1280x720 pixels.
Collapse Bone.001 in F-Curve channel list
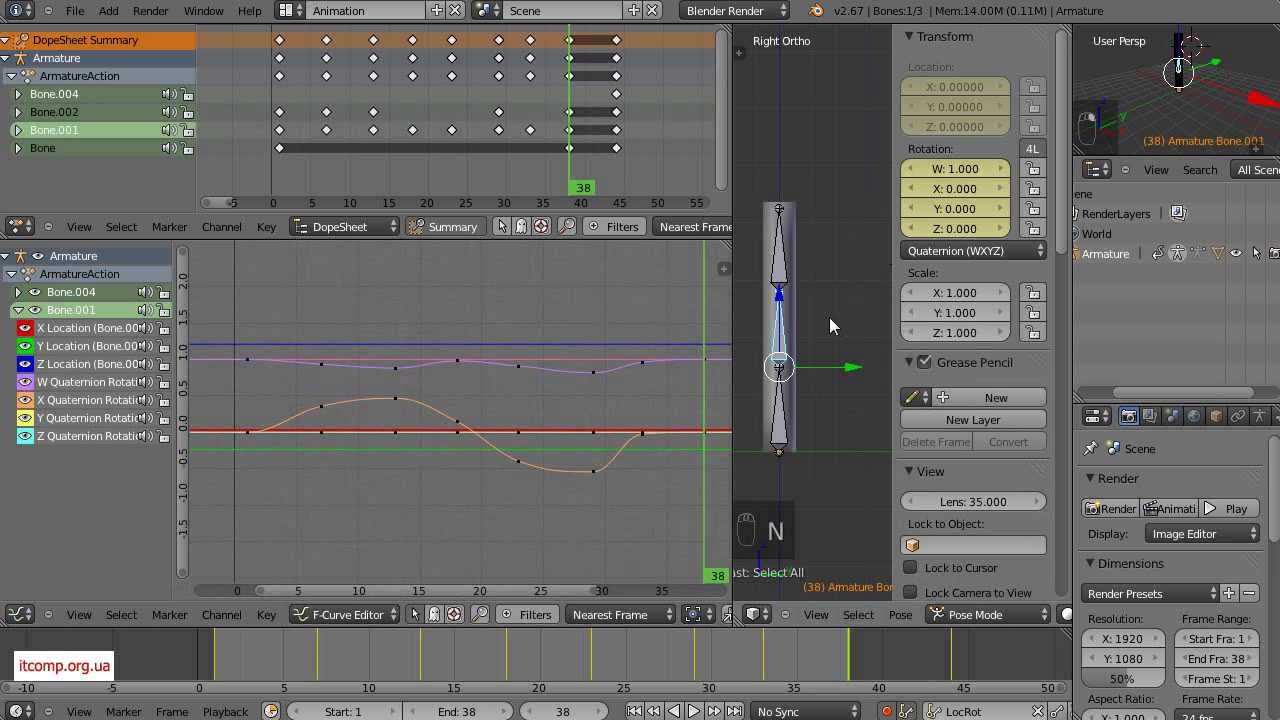18,310
